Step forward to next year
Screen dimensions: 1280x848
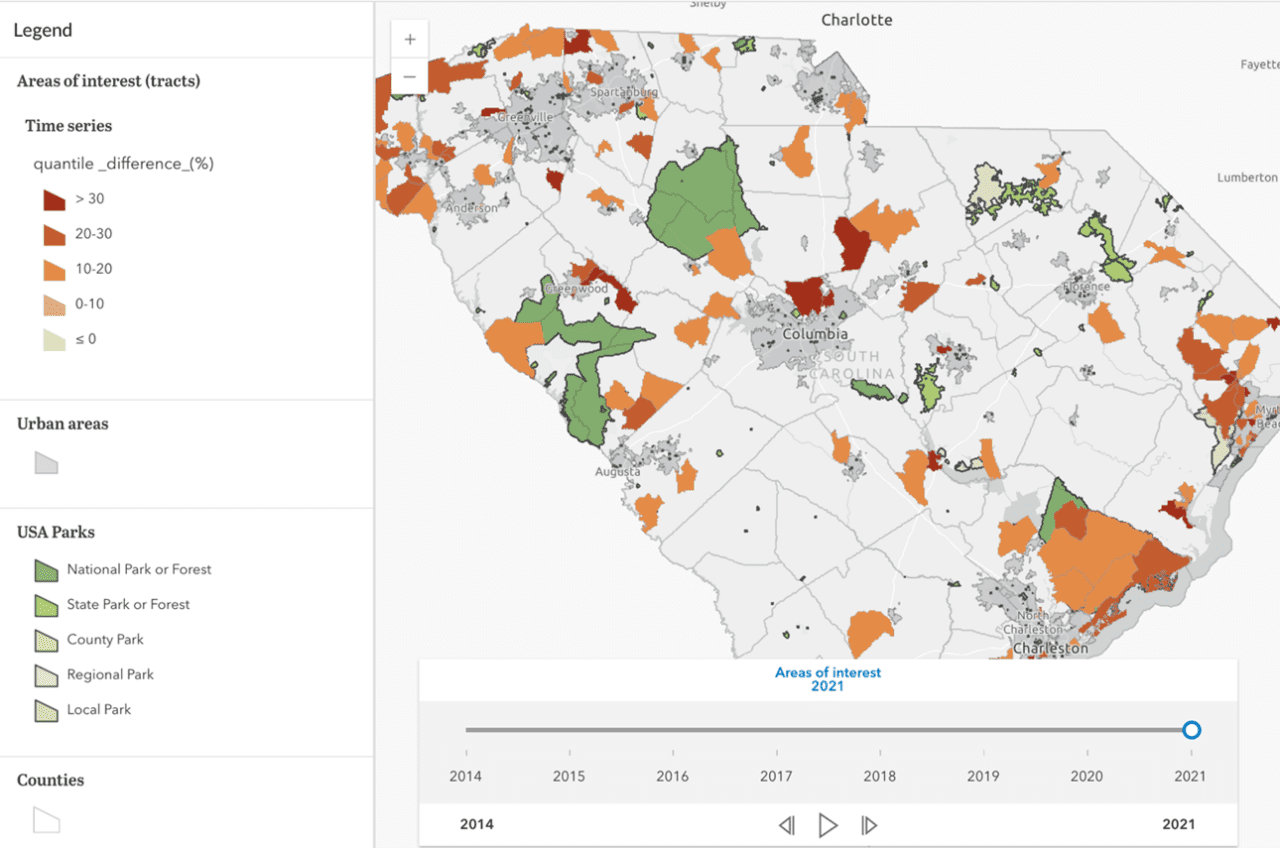tap(869, 825)
